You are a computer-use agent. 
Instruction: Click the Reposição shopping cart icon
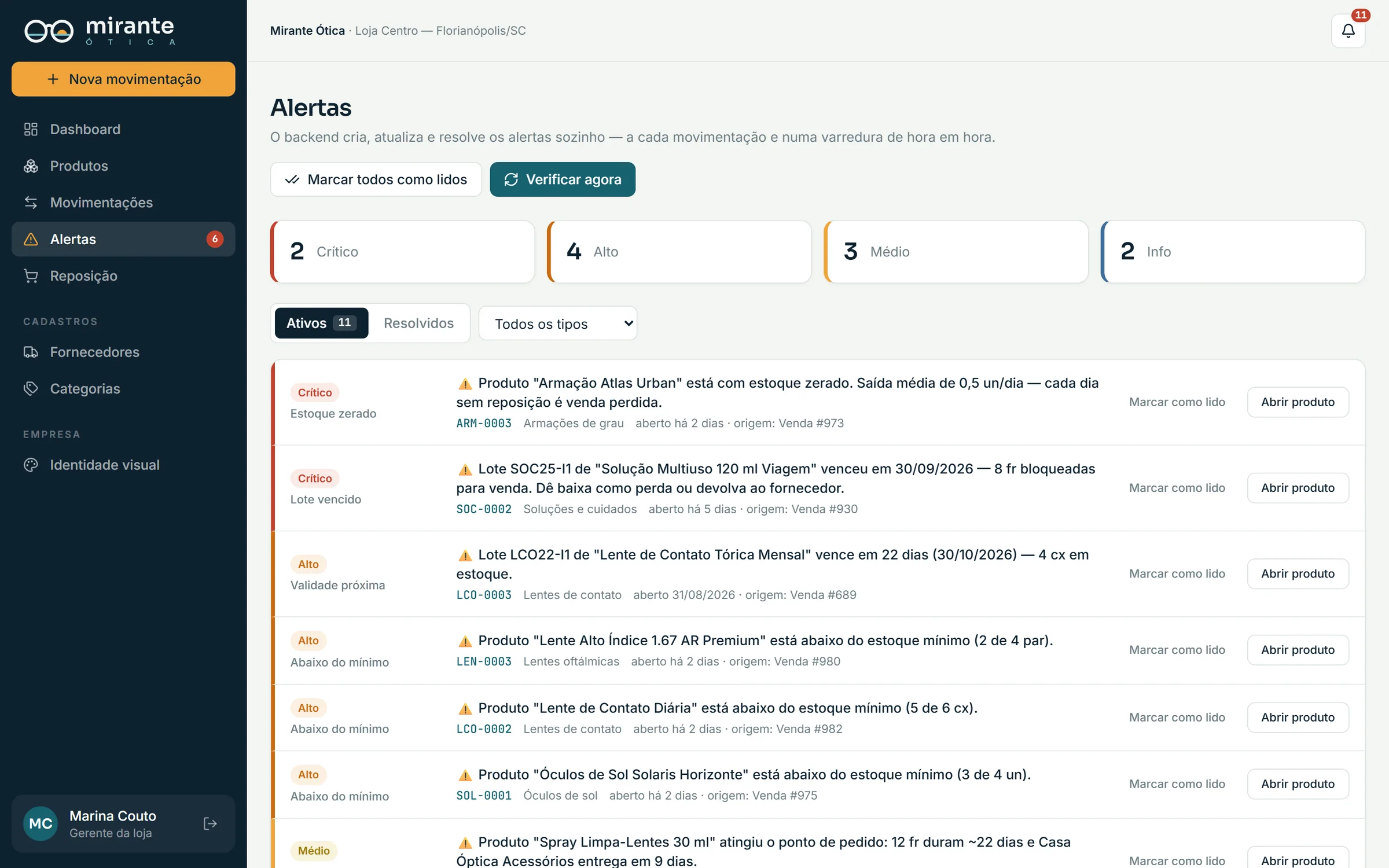pyautogui.click(x=31, y=276)
